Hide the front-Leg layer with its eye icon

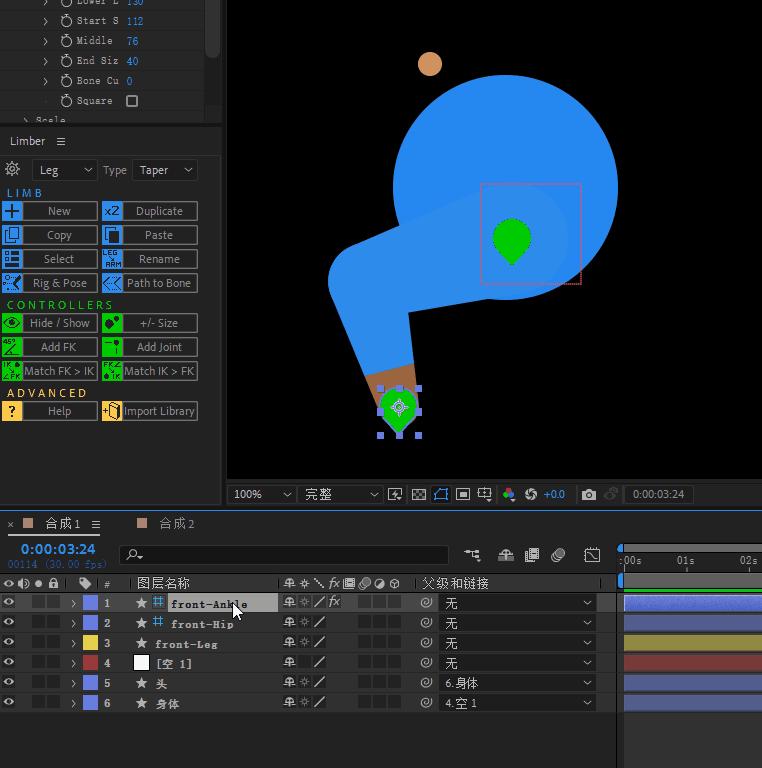click(x=9, y=643)
